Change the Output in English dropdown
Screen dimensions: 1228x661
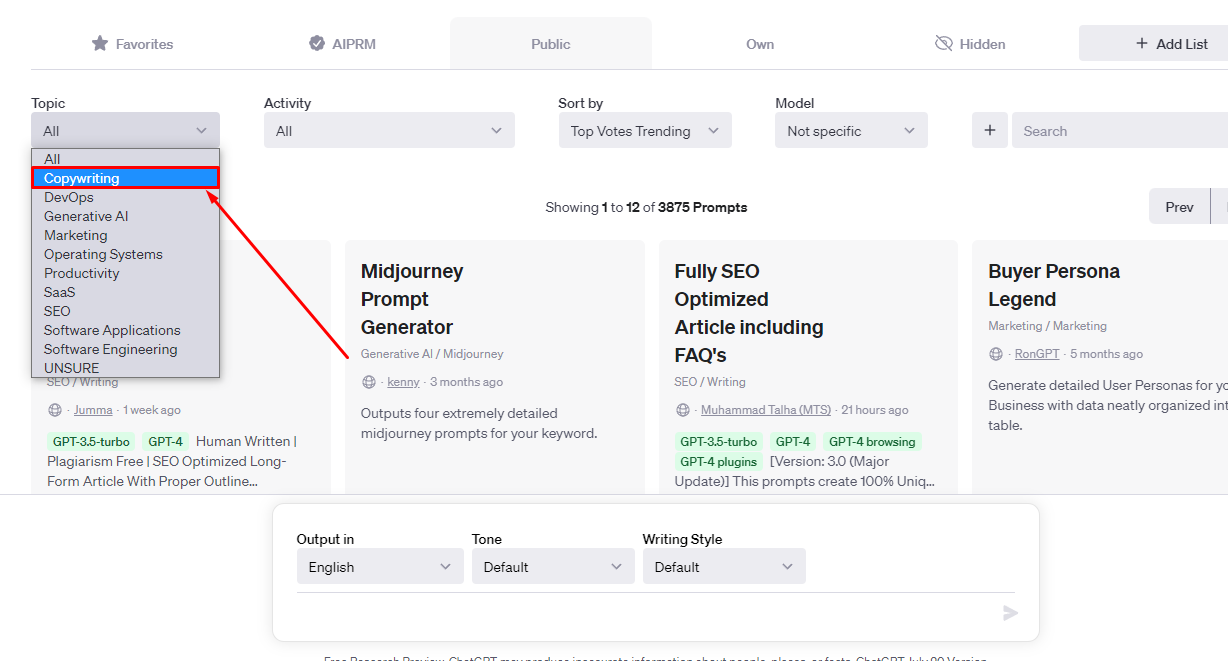[x=380, y=567]
